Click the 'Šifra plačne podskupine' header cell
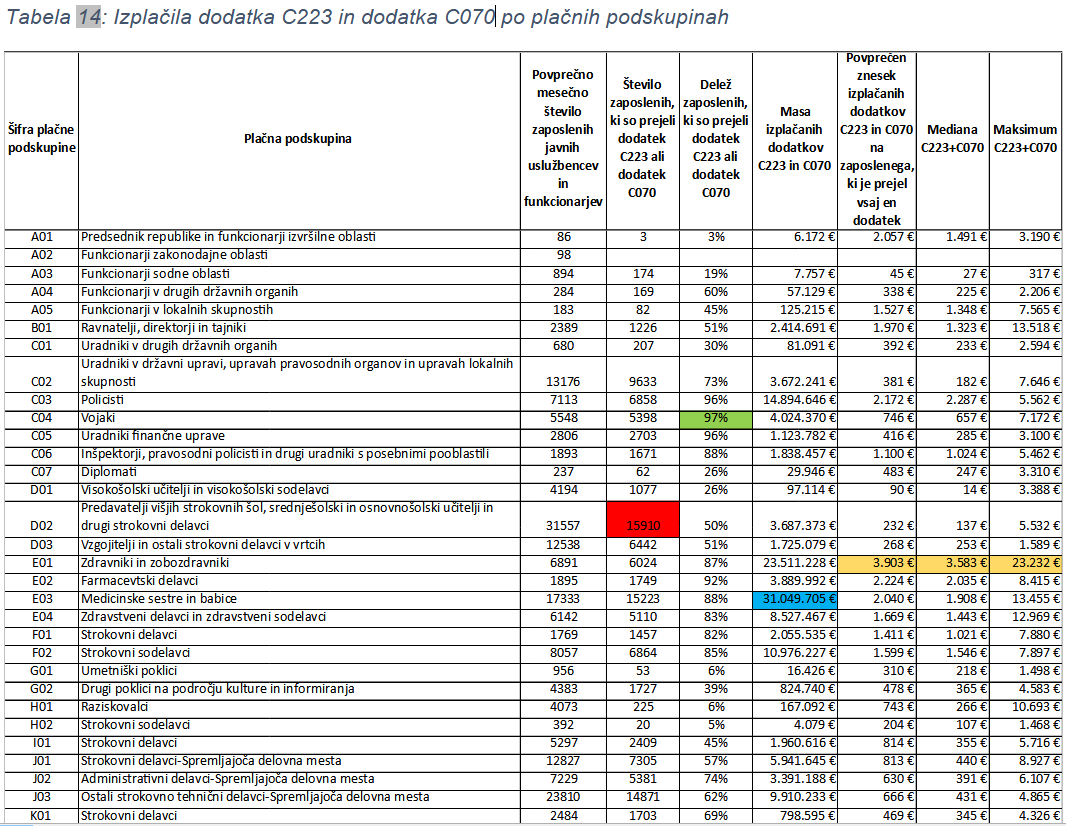 41,139
